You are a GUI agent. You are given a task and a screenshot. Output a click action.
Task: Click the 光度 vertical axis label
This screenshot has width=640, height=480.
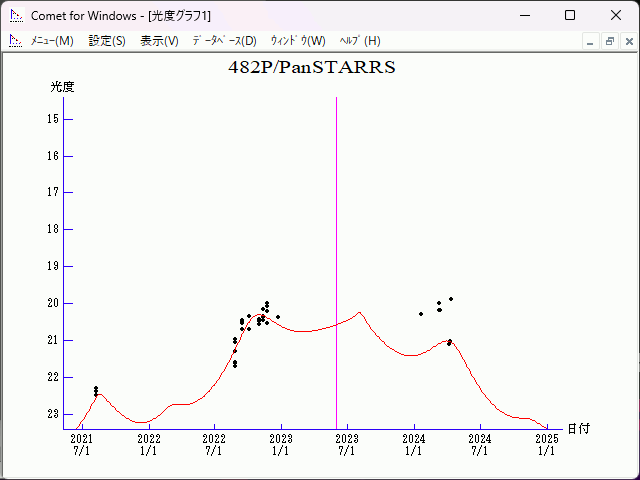pos(63,87)
